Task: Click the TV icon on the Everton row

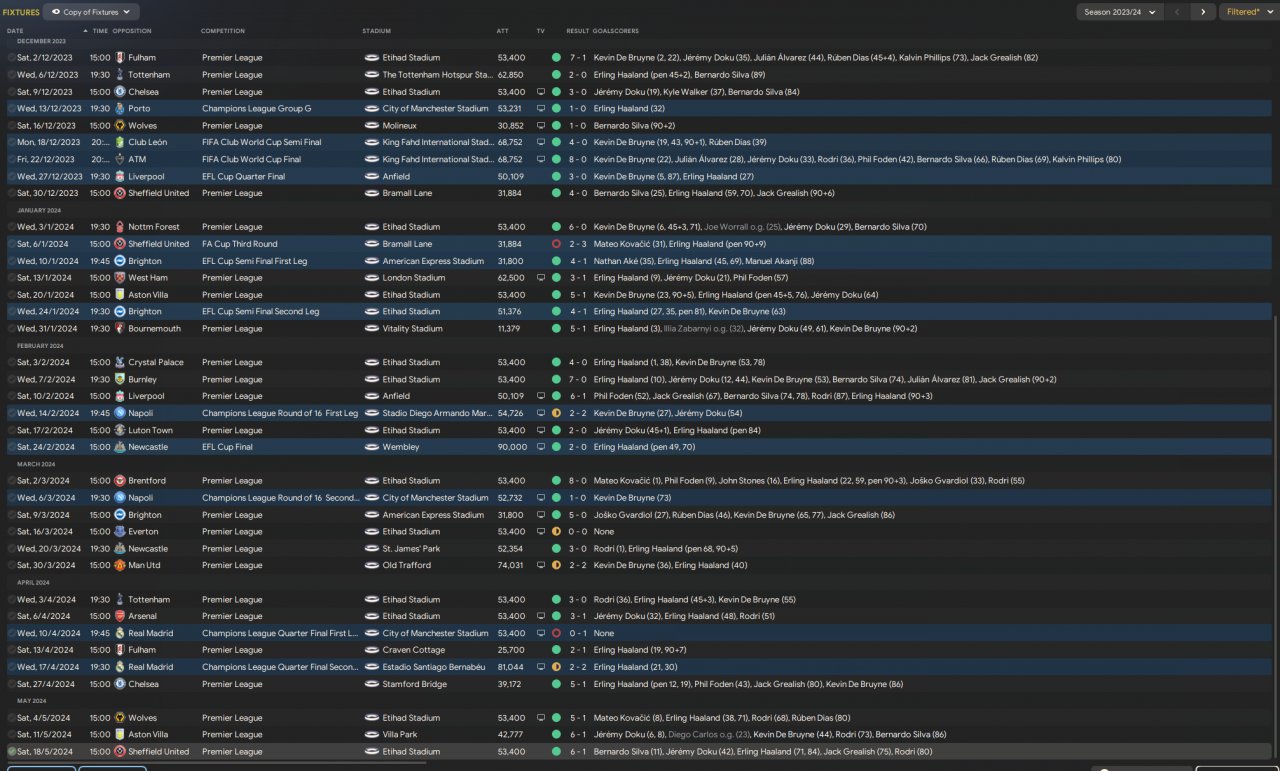Action: tap(541, 532)
